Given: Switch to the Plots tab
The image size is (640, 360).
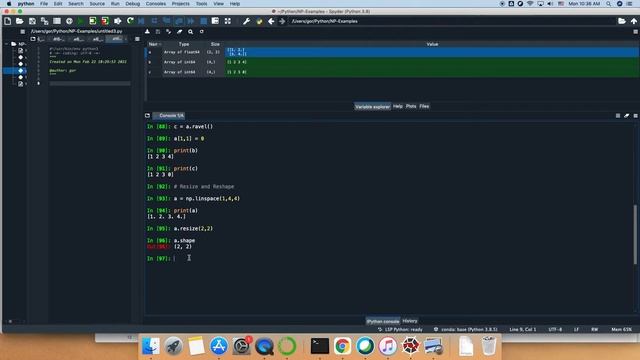Looking at the screenshot, I should coord(411,106).
